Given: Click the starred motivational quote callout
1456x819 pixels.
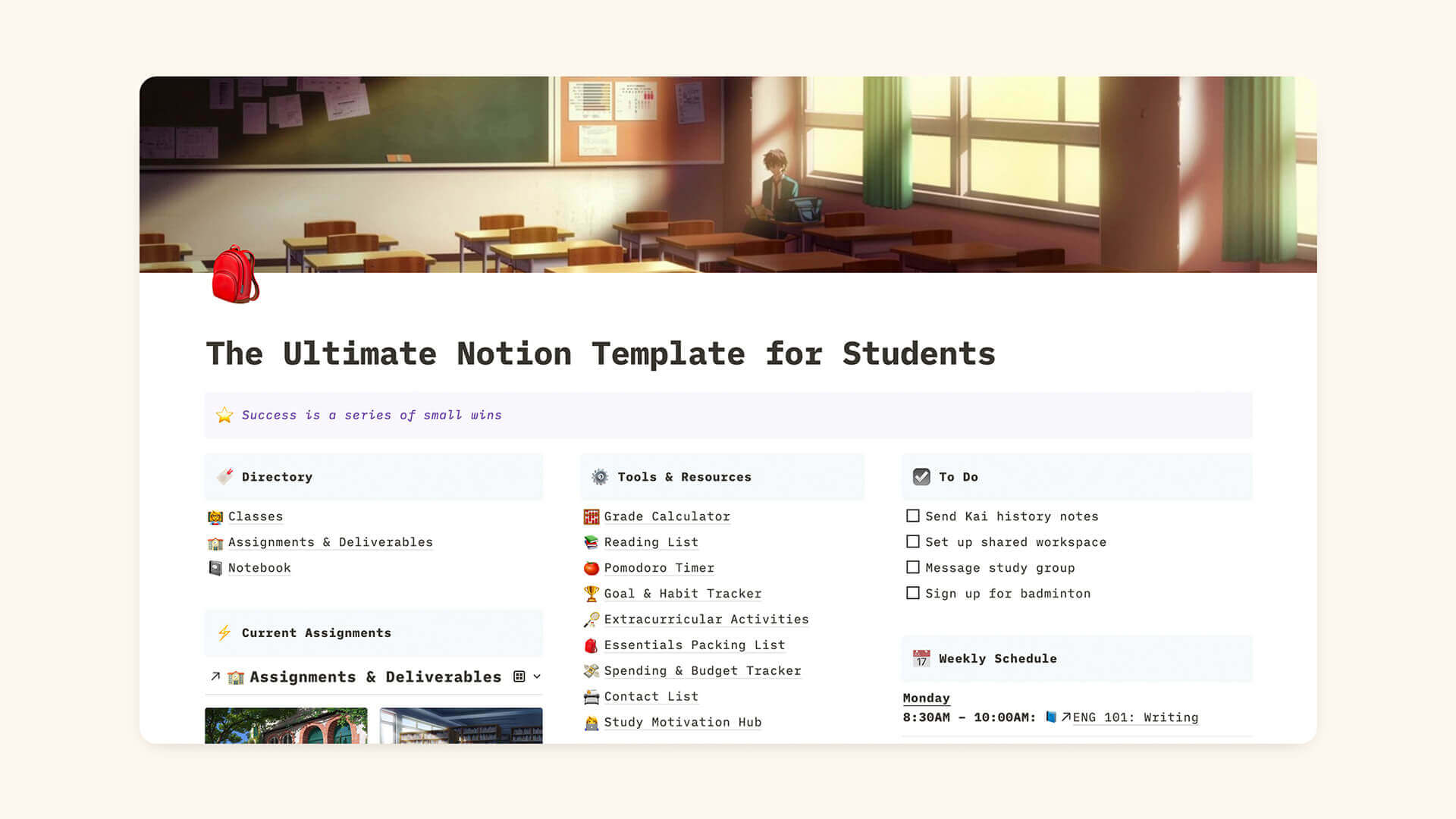Looking at the screenshot, I should [728, 414].
